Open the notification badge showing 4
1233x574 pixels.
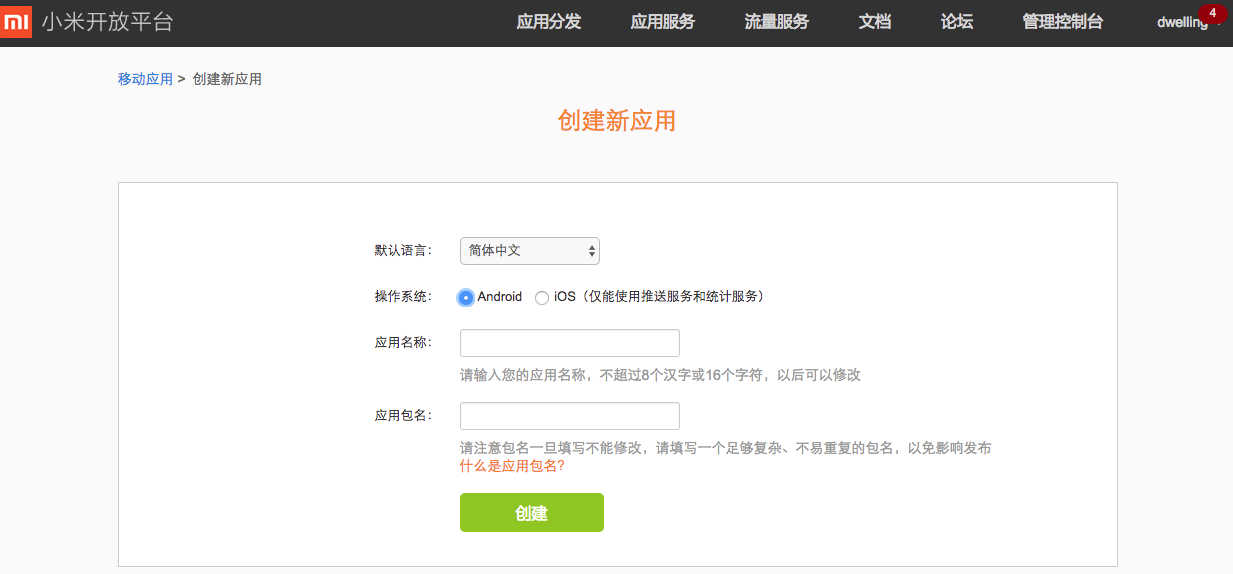(x=1212, y=13)
